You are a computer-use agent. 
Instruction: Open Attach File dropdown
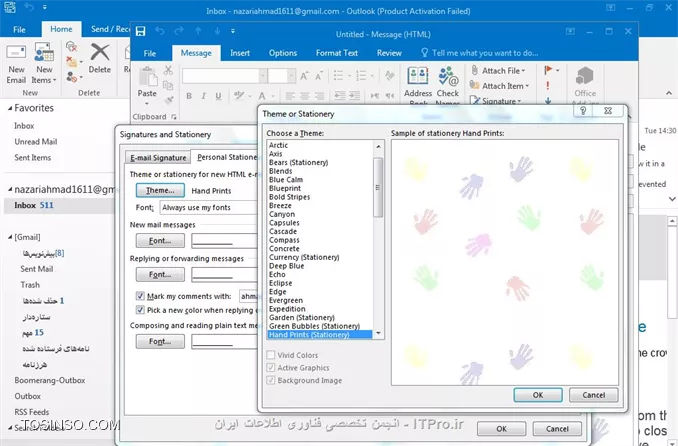pos(499,71)
